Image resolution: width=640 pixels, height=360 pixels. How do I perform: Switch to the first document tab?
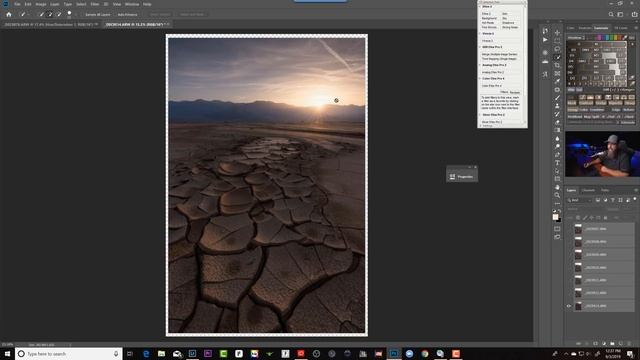click(x=50, y=24)
